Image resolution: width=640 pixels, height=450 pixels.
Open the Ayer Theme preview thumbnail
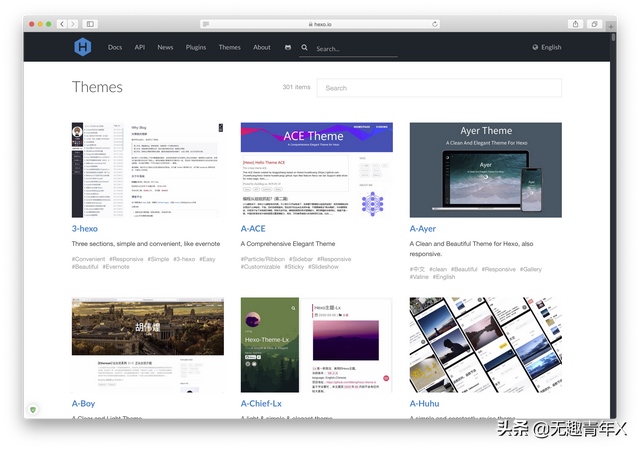pyautogui.click(x=486, y=170)
